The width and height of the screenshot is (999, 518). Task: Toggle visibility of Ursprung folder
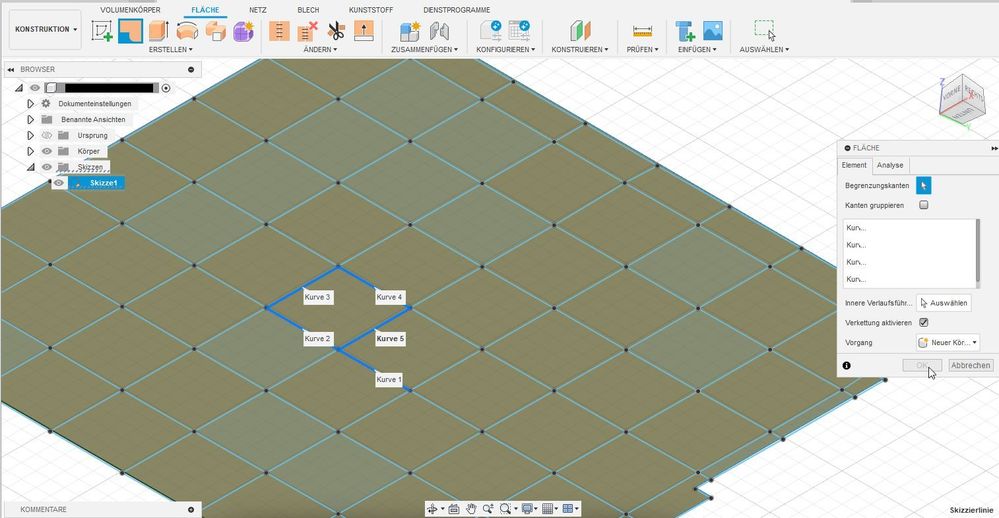tap(47, 135)
